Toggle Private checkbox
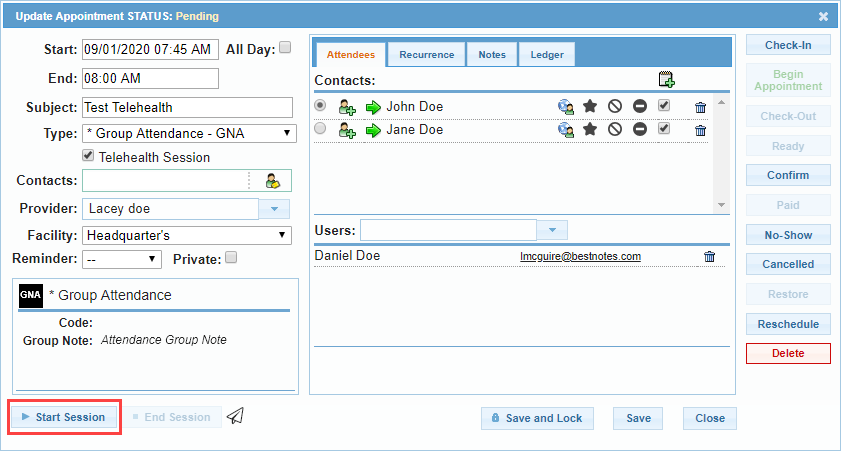Viewport: 841px width, 451px height. pyautogui.click(x=231, y=257)
